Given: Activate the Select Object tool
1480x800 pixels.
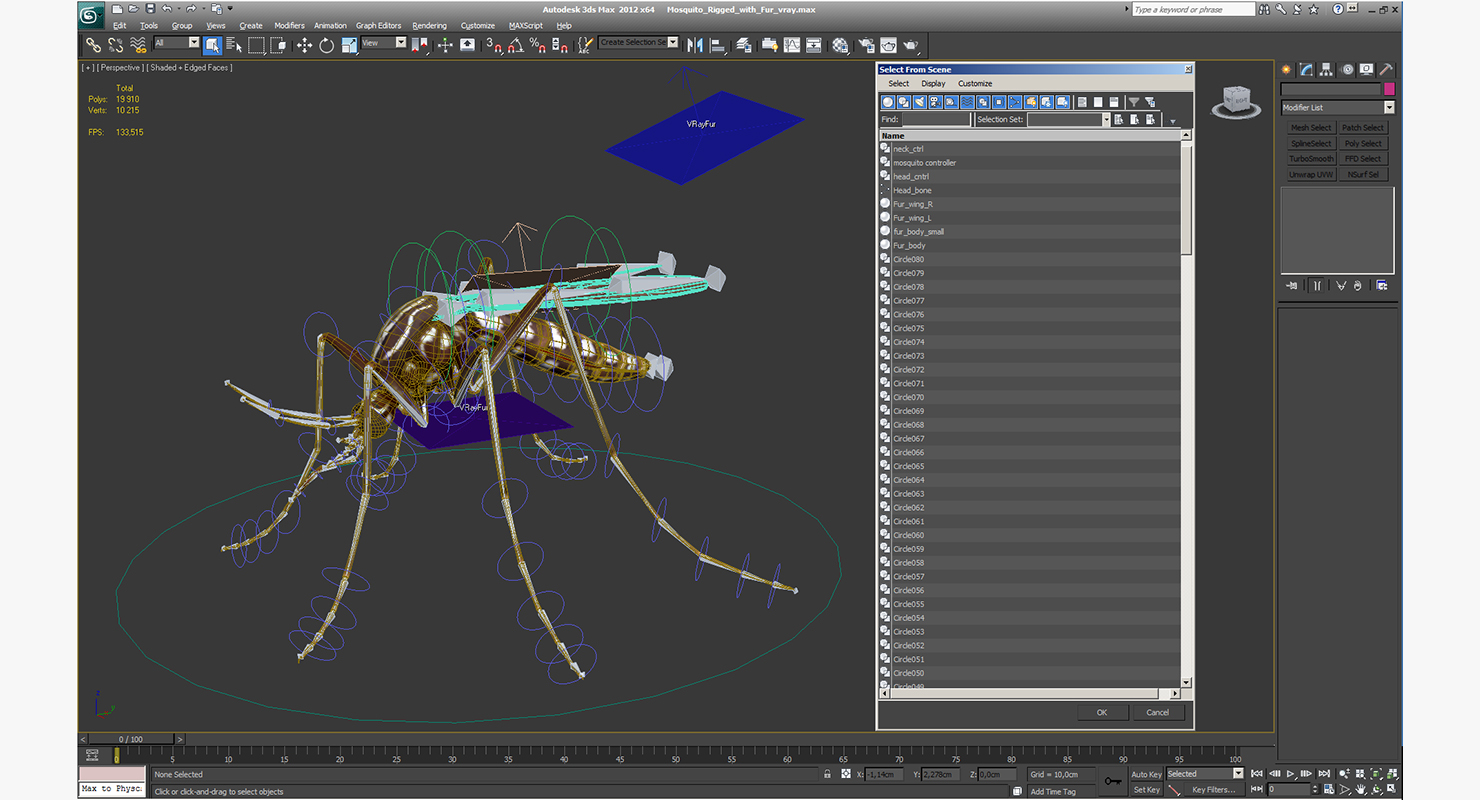Looking at the screenshot, I should point(213,45).
